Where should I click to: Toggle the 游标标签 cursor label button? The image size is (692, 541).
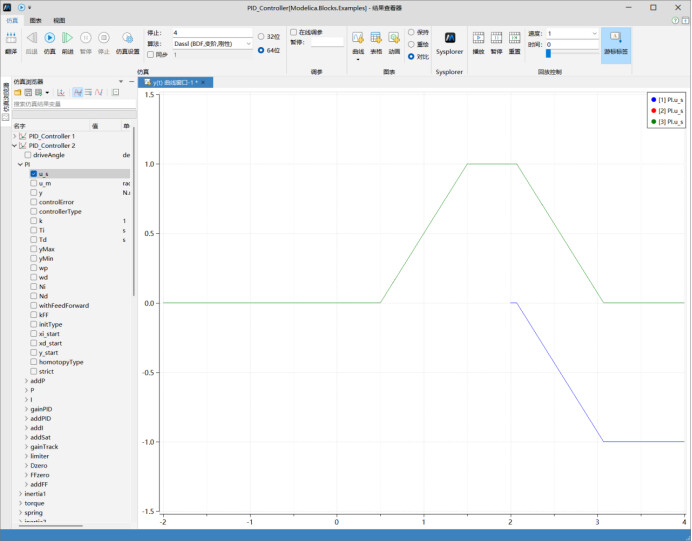[x=616, y=44]
